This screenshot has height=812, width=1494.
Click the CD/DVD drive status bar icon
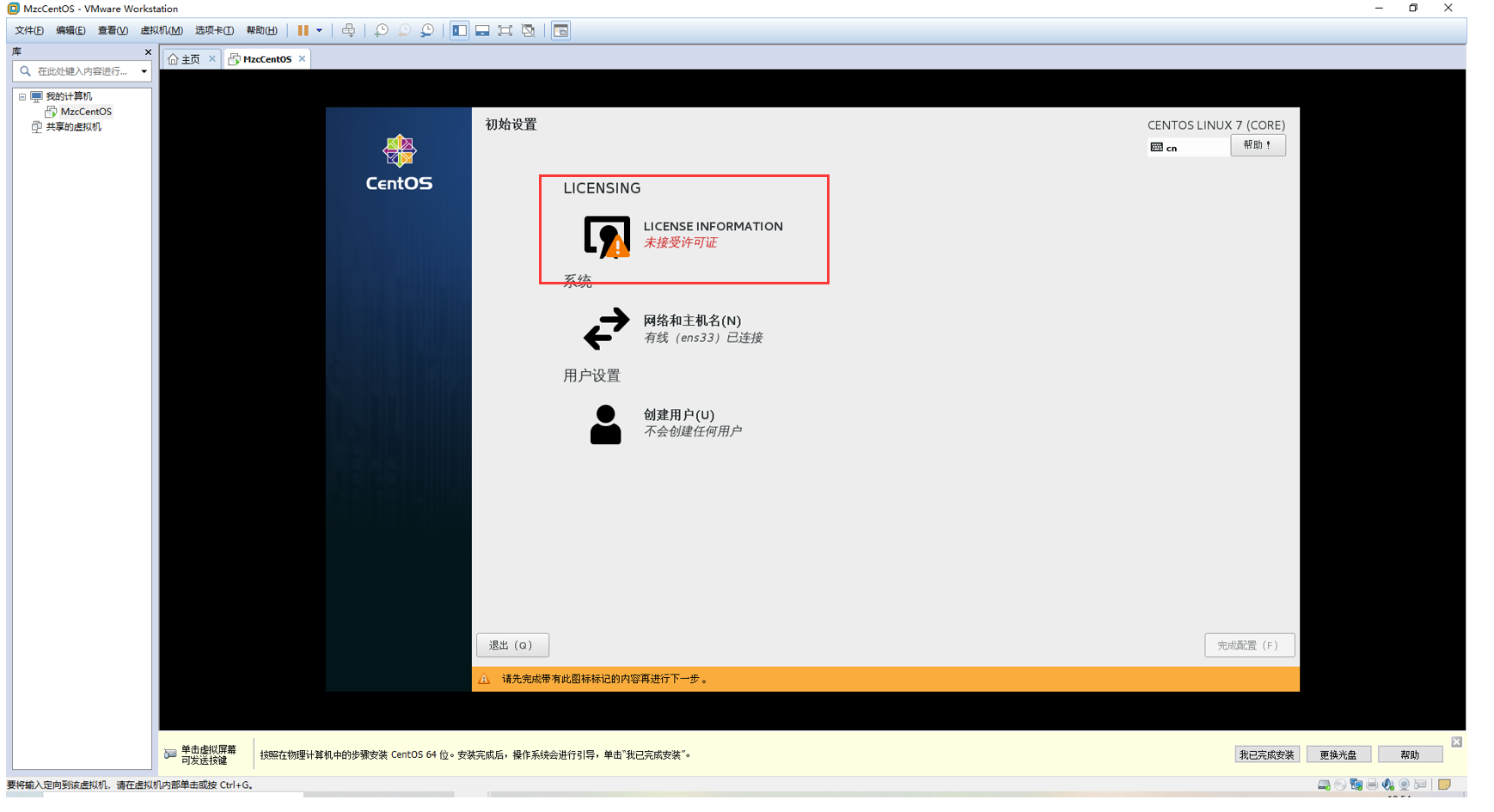pyautogui.click(x=1340, y=785)
